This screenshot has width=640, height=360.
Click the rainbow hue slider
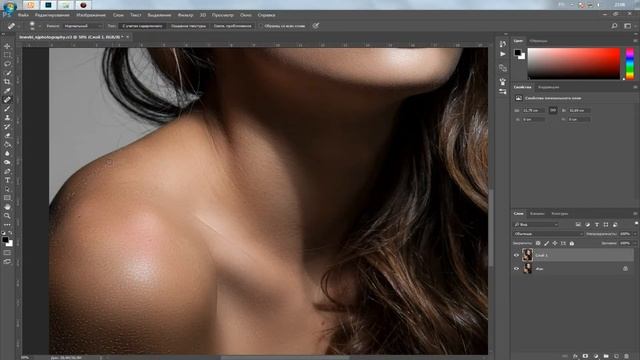point(630,64)
